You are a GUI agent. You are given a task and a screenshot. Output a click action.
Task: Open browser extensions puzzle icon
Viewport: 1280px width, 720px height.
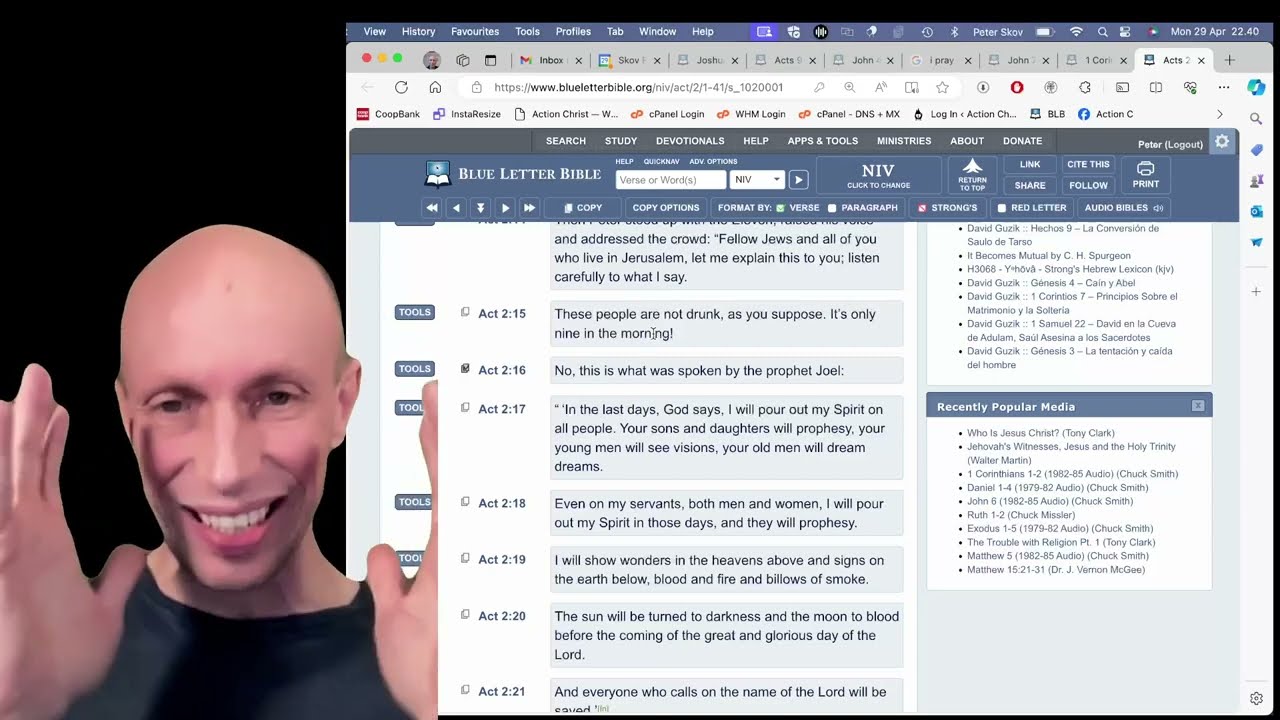[1085, 87]
